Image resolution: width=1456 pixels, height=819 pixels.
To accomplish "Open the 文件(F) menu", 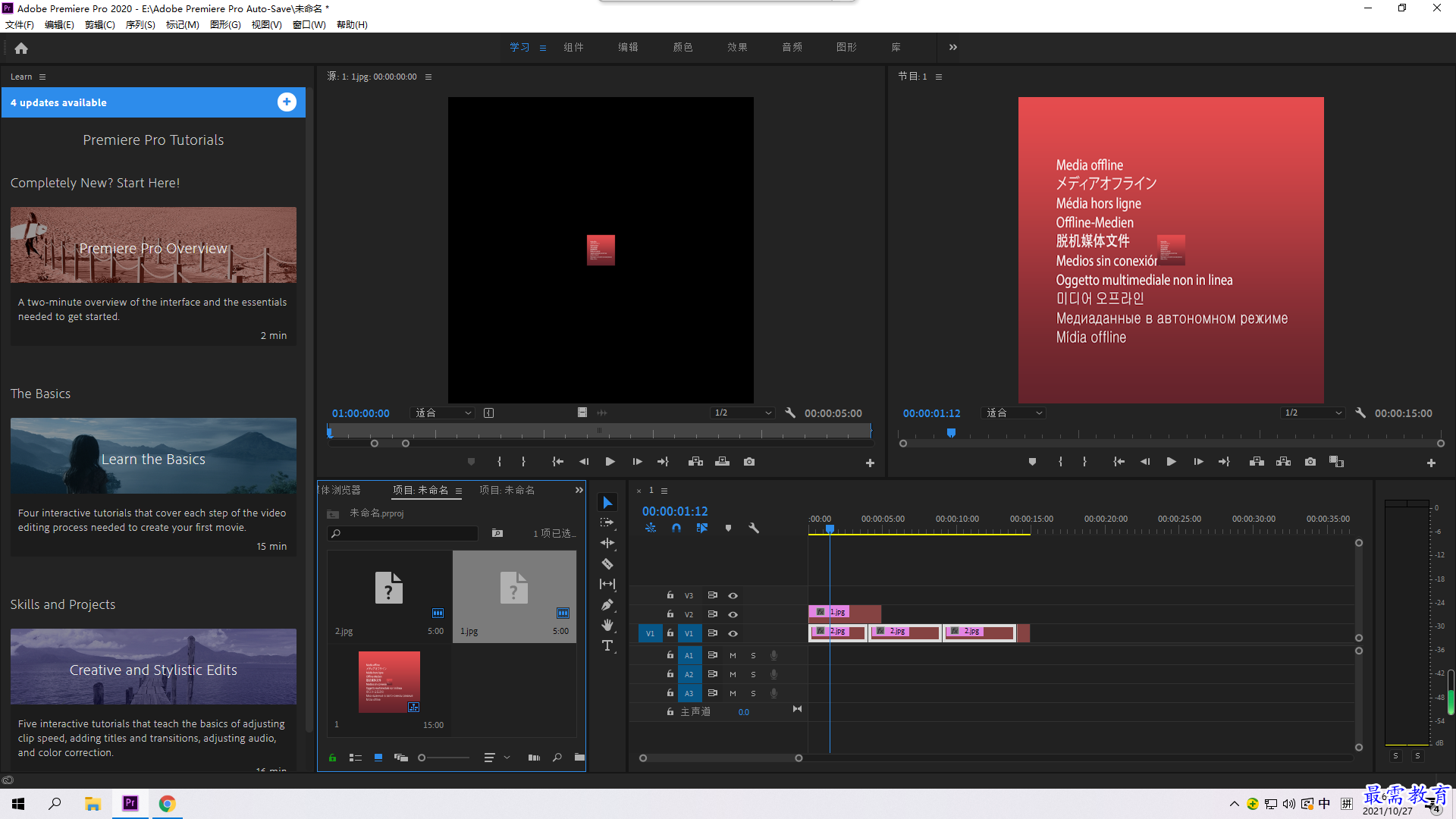I will [x=20, y=24].
